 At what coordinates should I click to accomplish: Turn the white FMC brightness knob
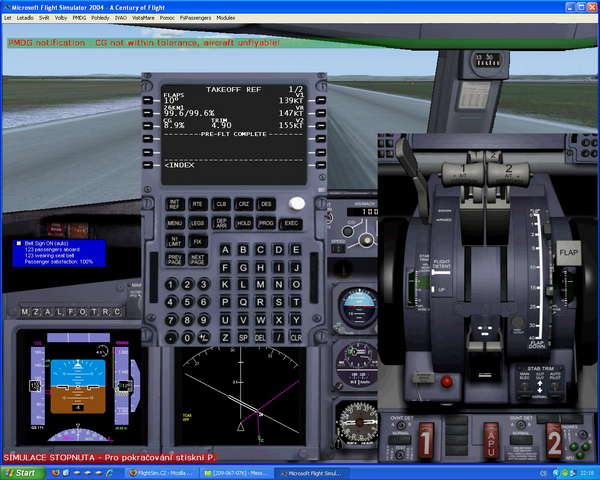[297, 203]
